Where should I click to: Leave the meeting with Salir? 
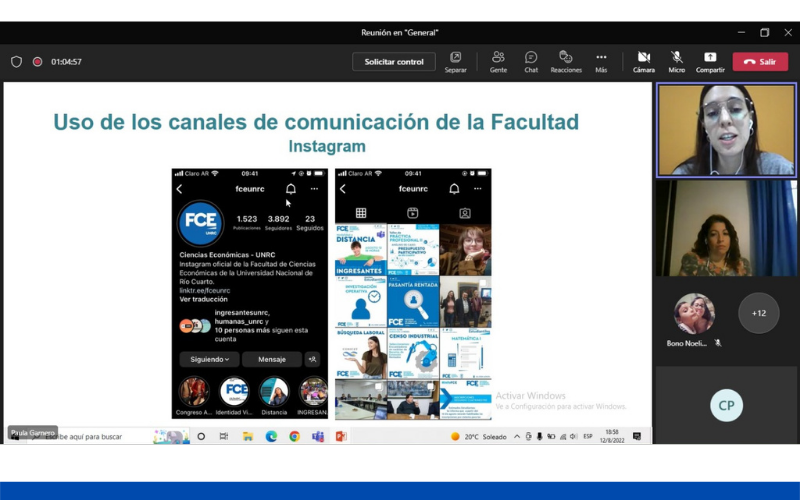coord(760,62)
